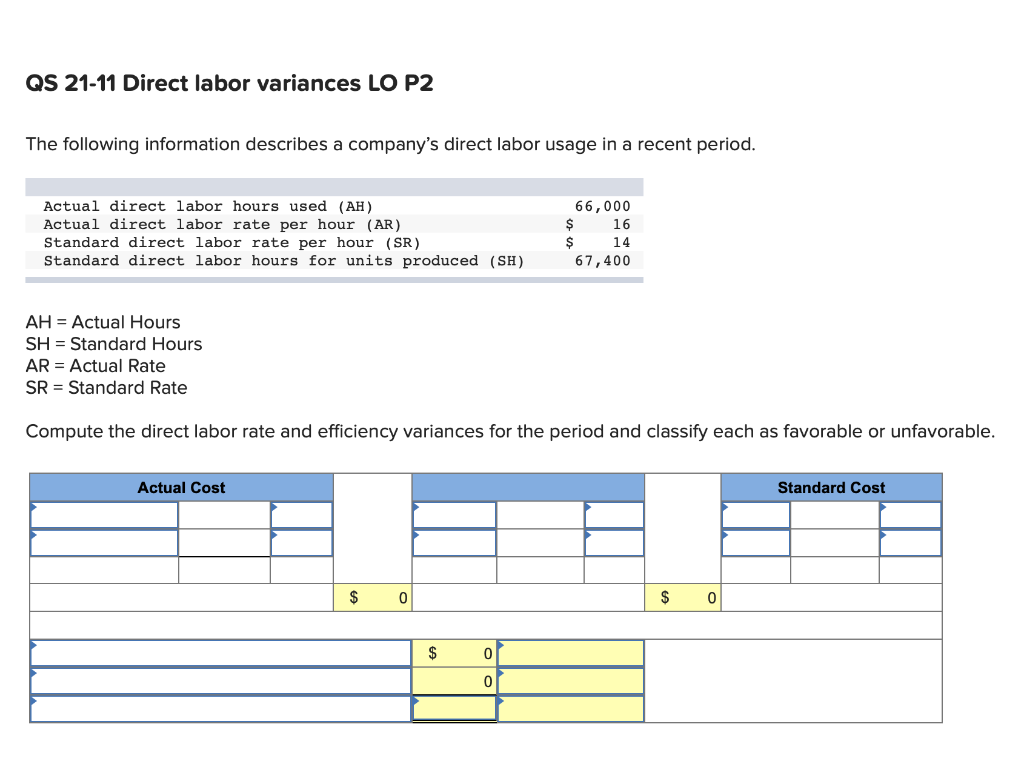Viewport: 1024px width, 767px height.
Task: Open first-row left dropdown under Actual Cost
Action: tap(104, 515)
